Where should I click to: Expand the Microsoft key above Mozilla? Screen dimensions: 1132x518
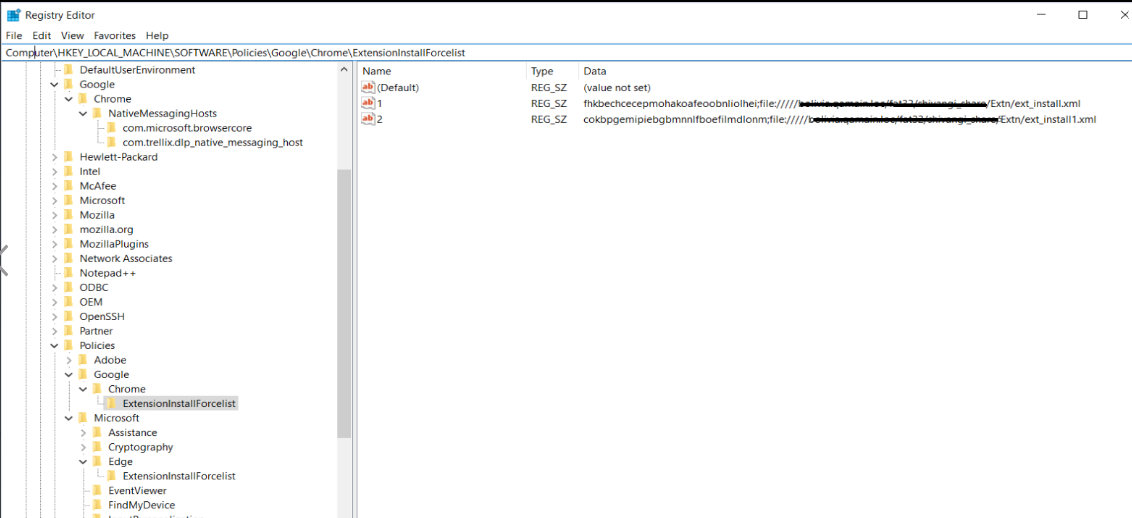[x=54, y=200]
